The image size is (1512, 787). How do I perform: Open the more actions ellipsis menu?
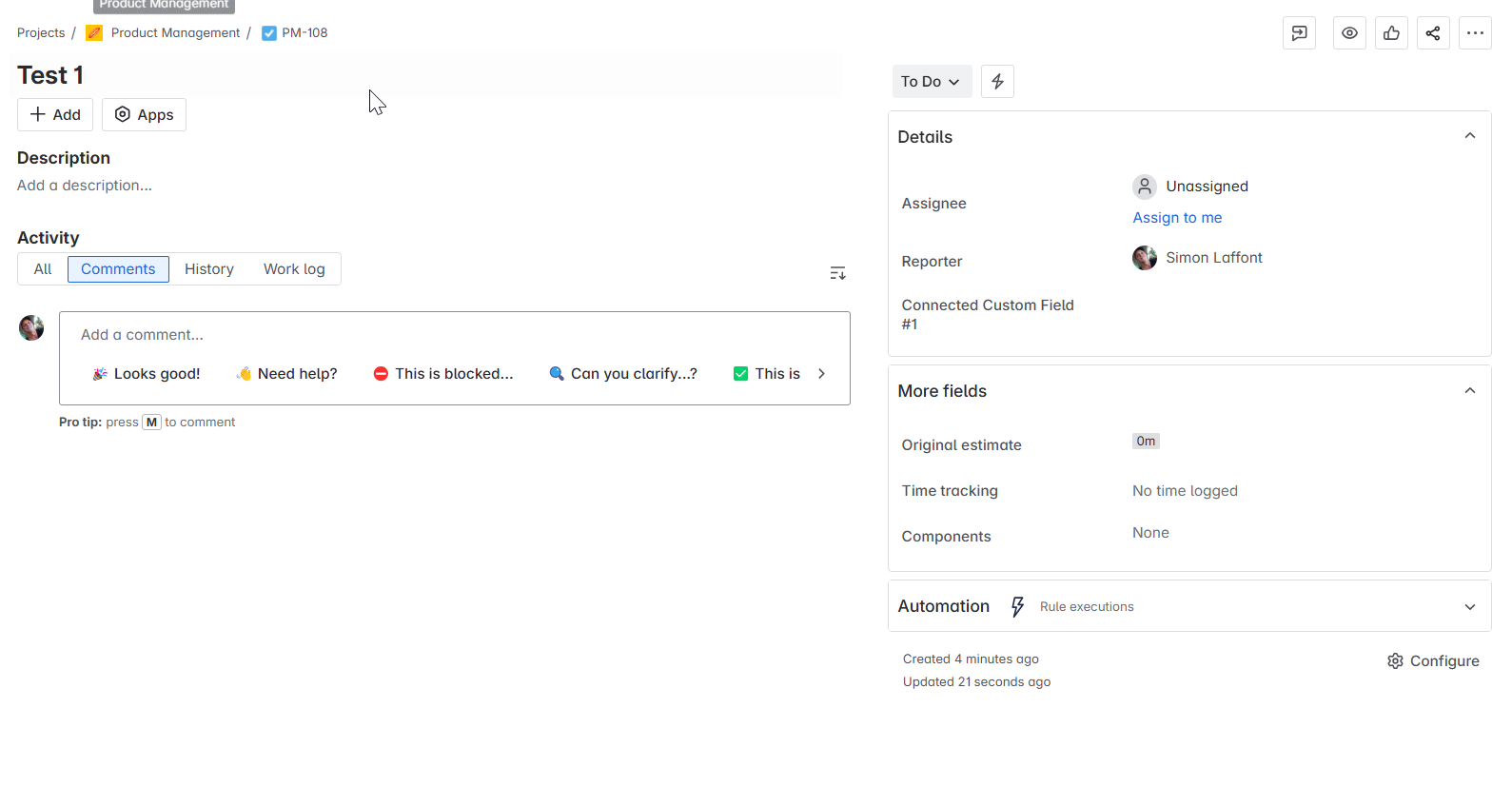(x=1475, y=33)
